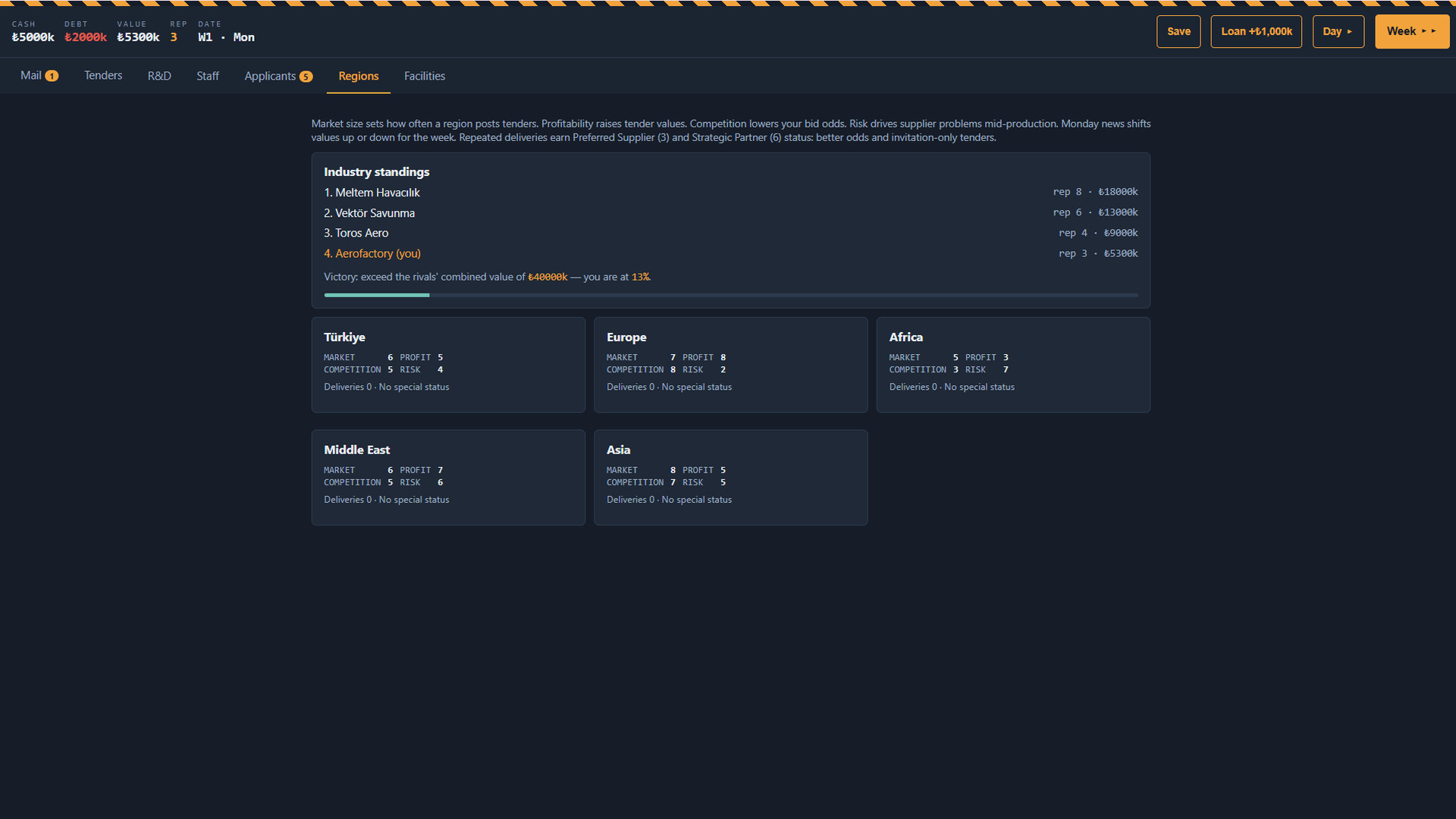Viewport: 1456px width, 819px height.
Task: Advance one Week
Action: tap(1412, 32)
